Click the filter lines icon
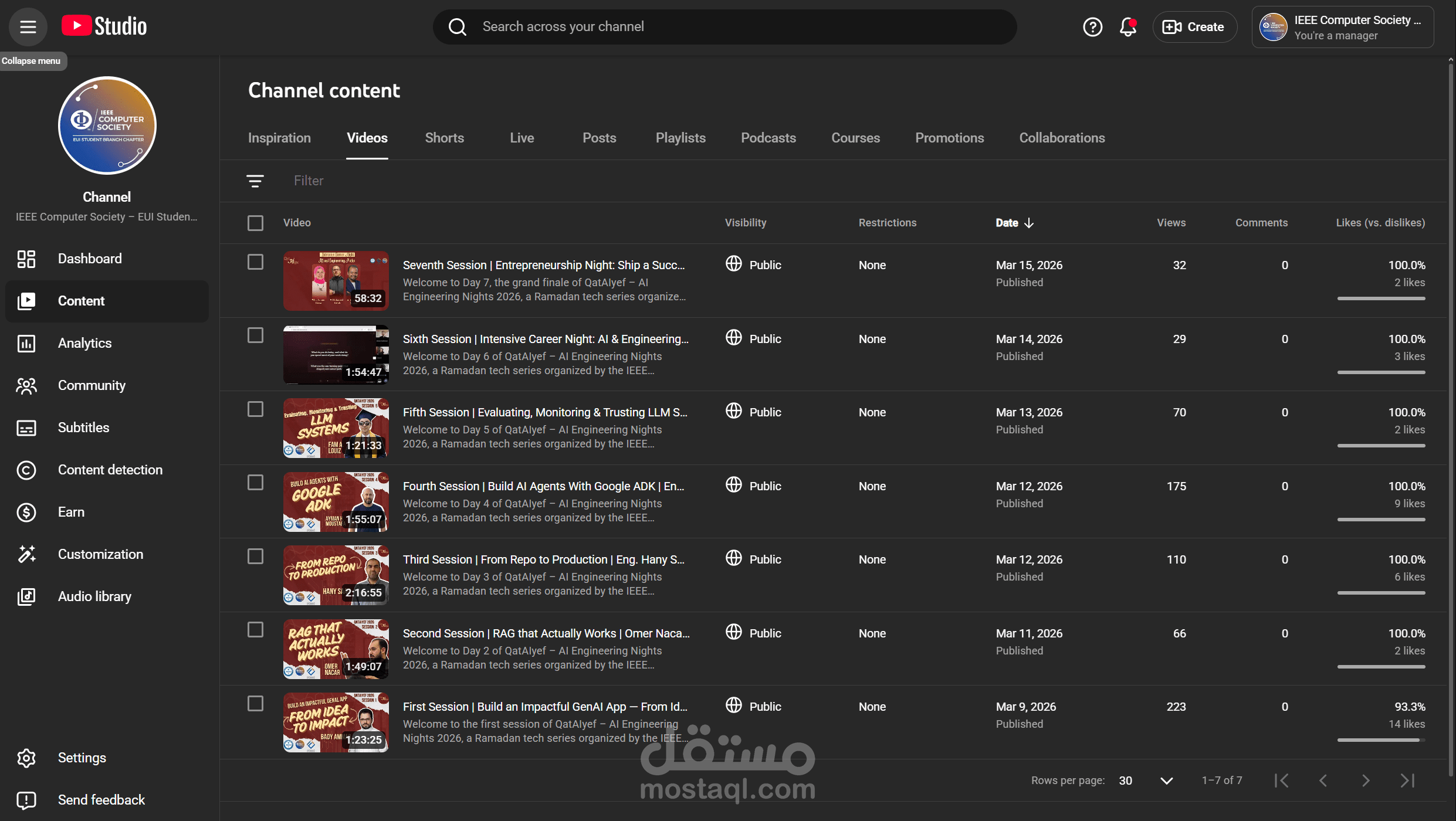The image size is (1456, 821). click(255, 181)
